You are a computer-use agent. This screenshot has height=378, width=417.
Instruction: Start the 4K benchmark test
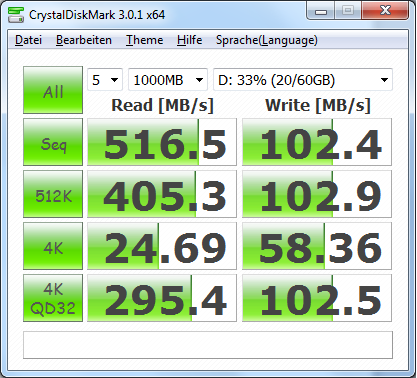point(53,246)
